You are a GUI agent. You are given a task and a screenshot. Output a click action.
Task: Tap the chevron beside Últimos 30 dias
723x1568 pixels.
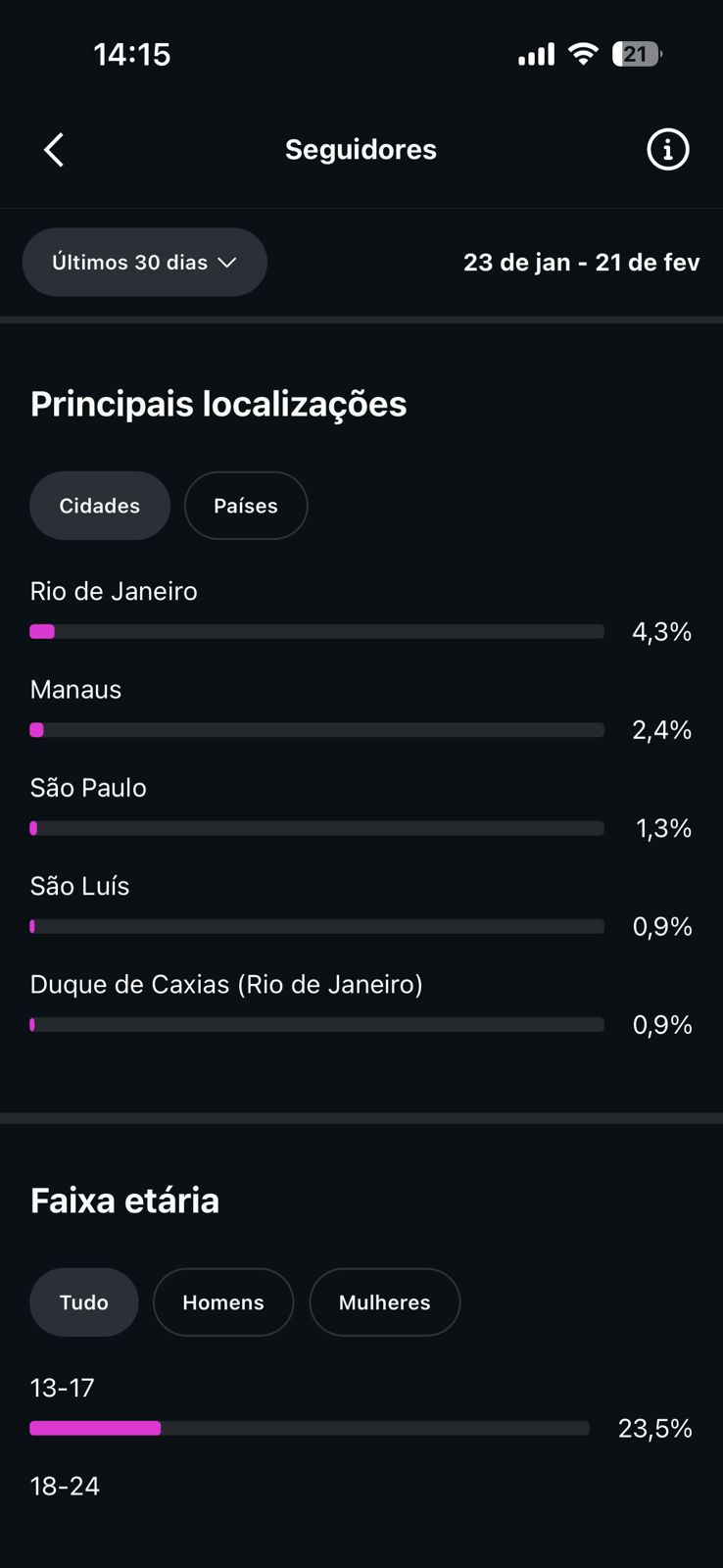tap(227, 263)
